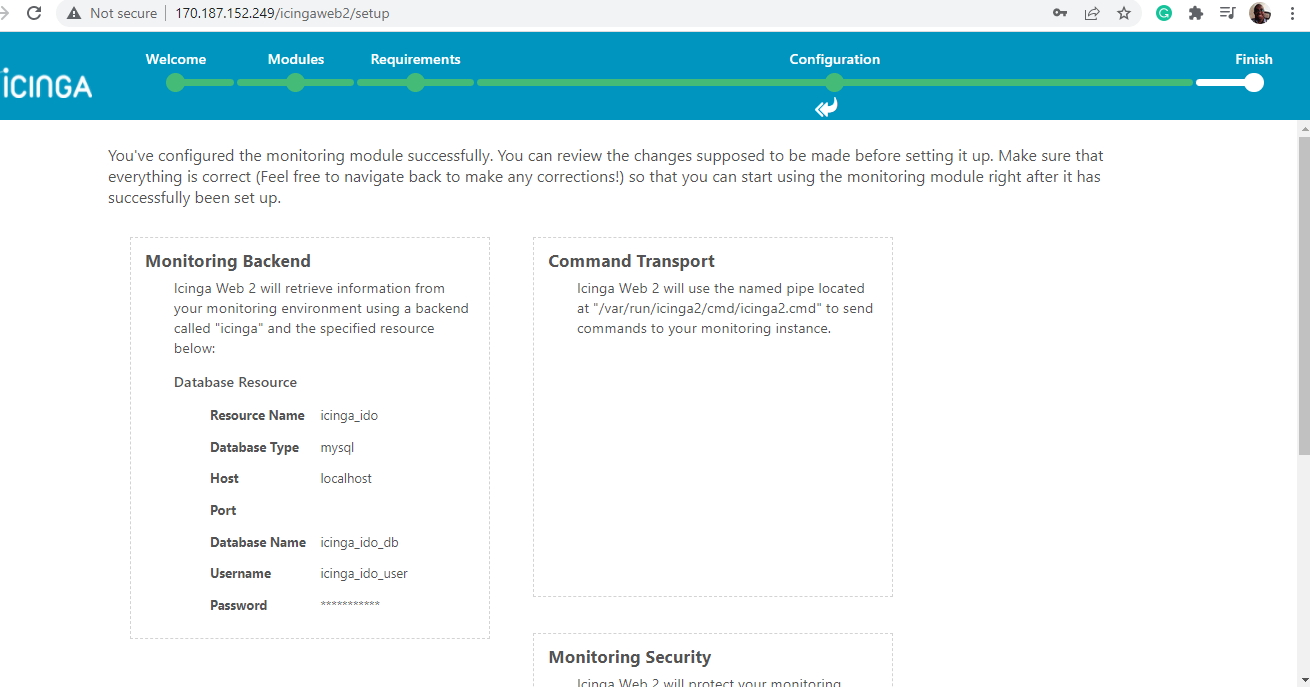Click the icinga_ido resource name value
The image size is (1310, 687).
pos(349,415)
